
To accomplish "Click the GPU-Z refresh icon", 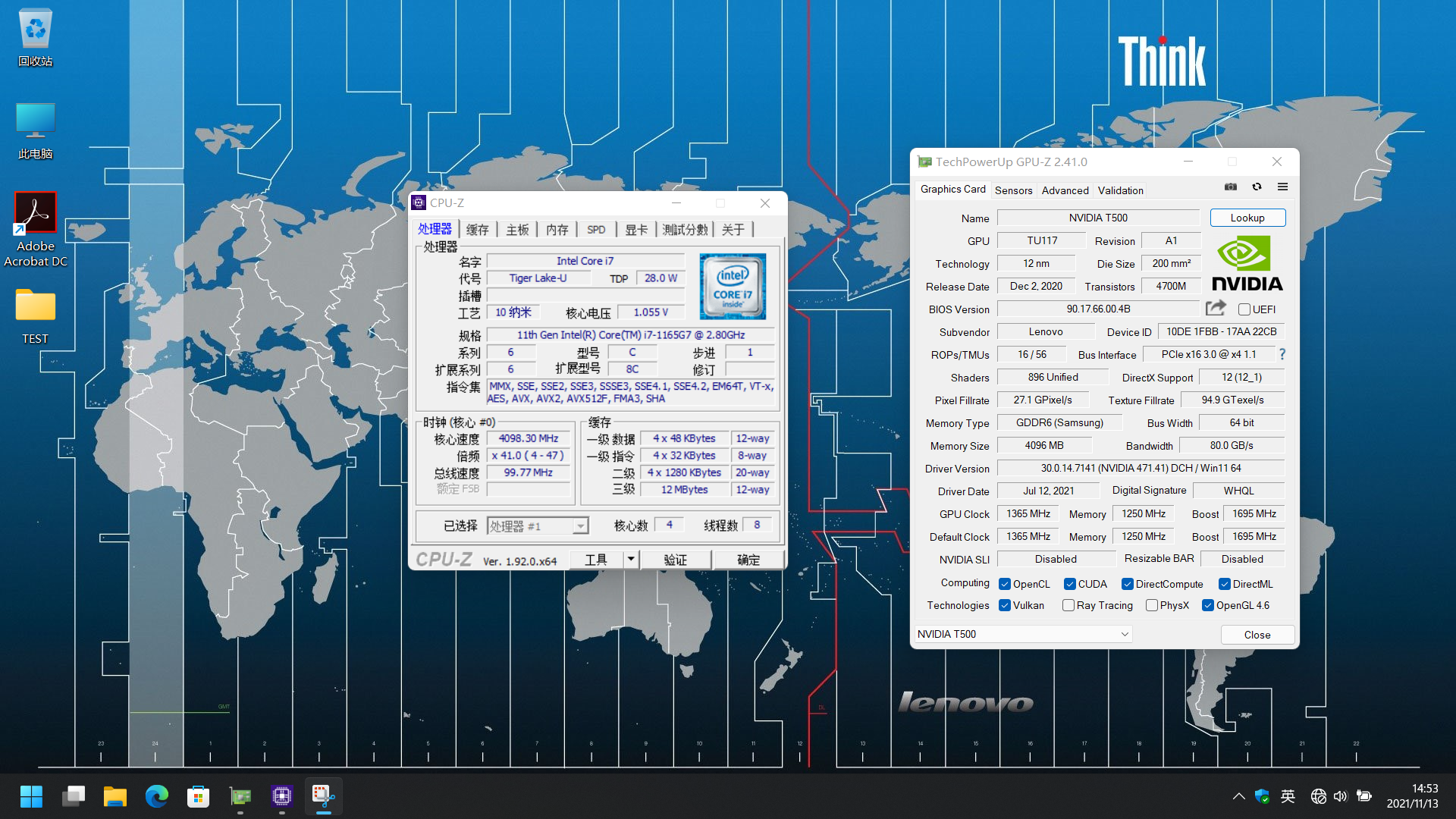I will click(x=1257, y=187).
